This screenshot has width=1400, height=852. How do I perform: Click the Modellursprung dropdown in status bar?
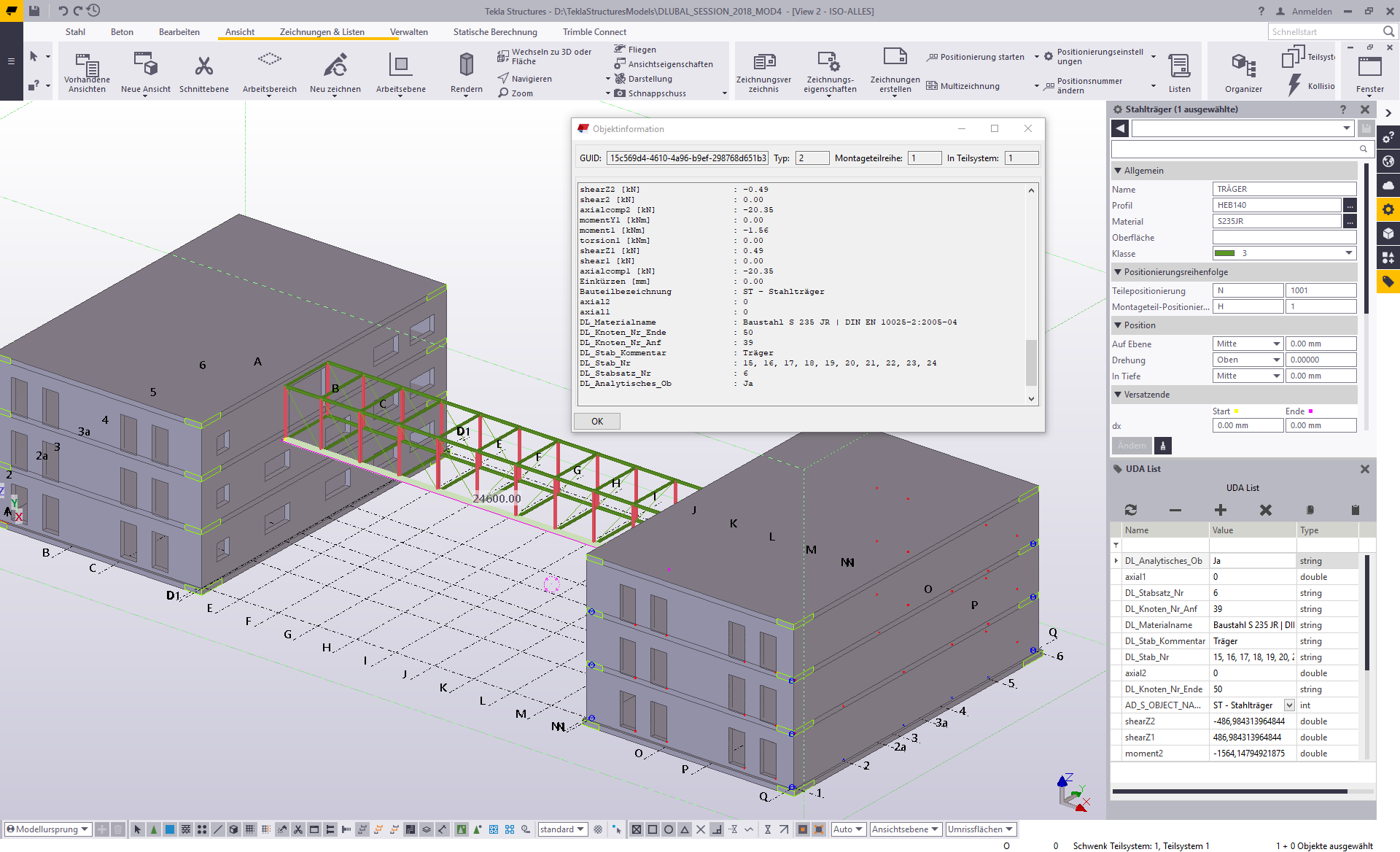pyautogui.click(x=48, y=827)
